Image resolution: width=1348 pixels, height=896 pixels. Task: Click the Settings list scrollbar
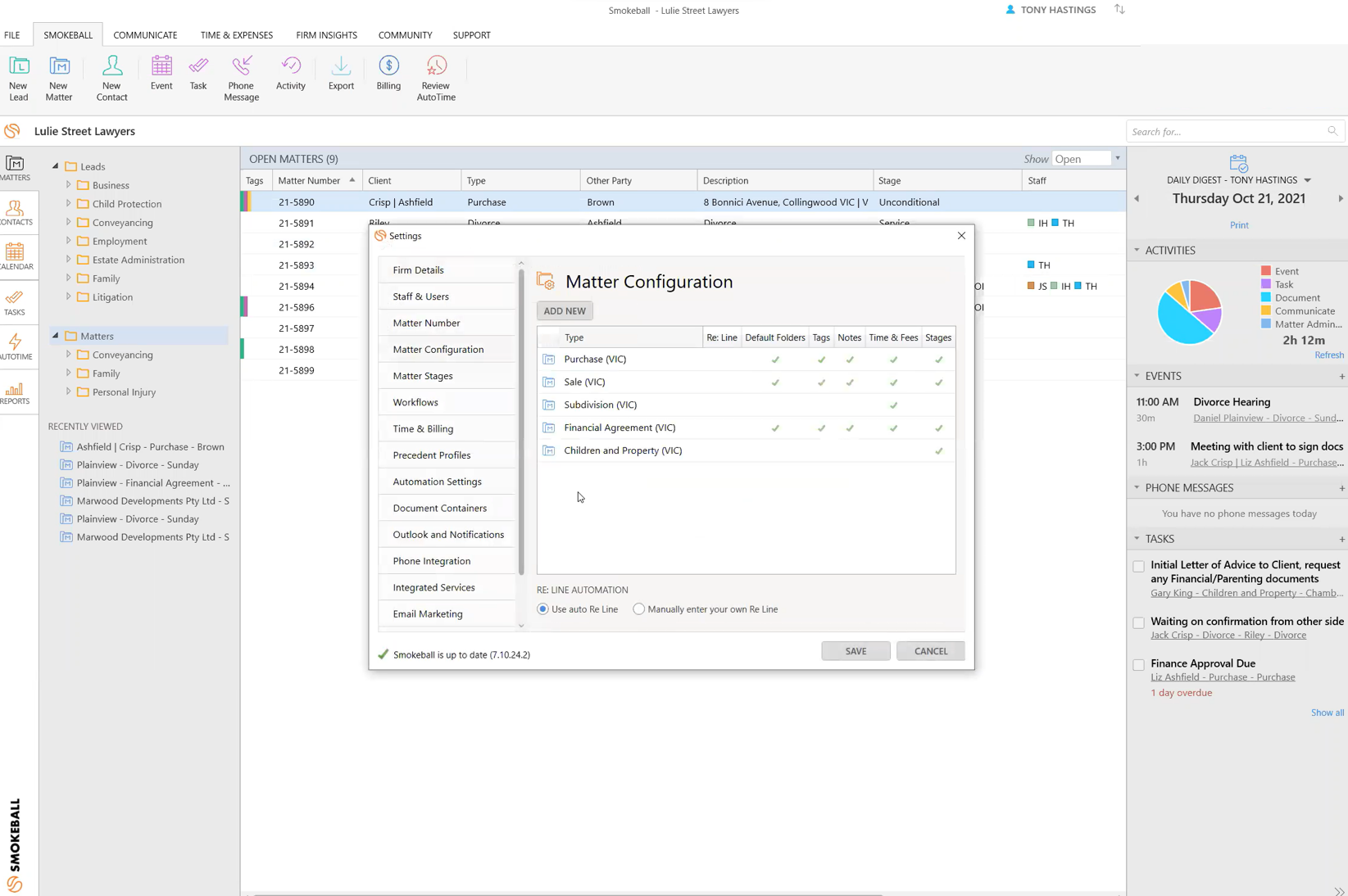click(520, 423)
